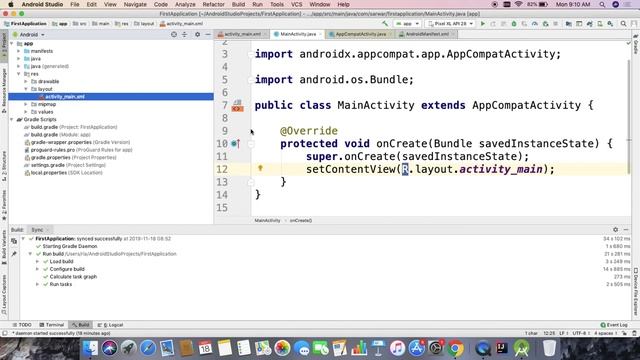Open the profiler gauge icon in toolbar
The height and width of the screenshot is (360, 640).
pyautogui.click(x=535, y=24)
